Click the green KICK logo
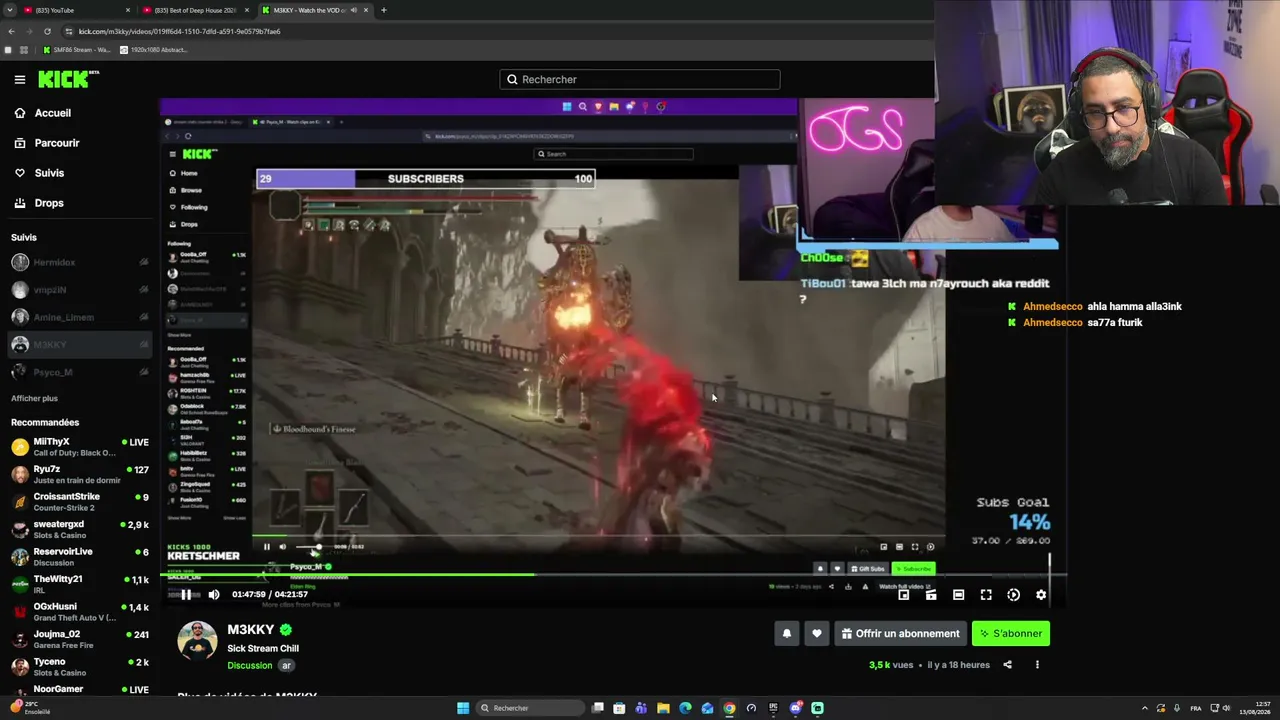This screenshot has width=1280, height=720. [x=68, y=79]
